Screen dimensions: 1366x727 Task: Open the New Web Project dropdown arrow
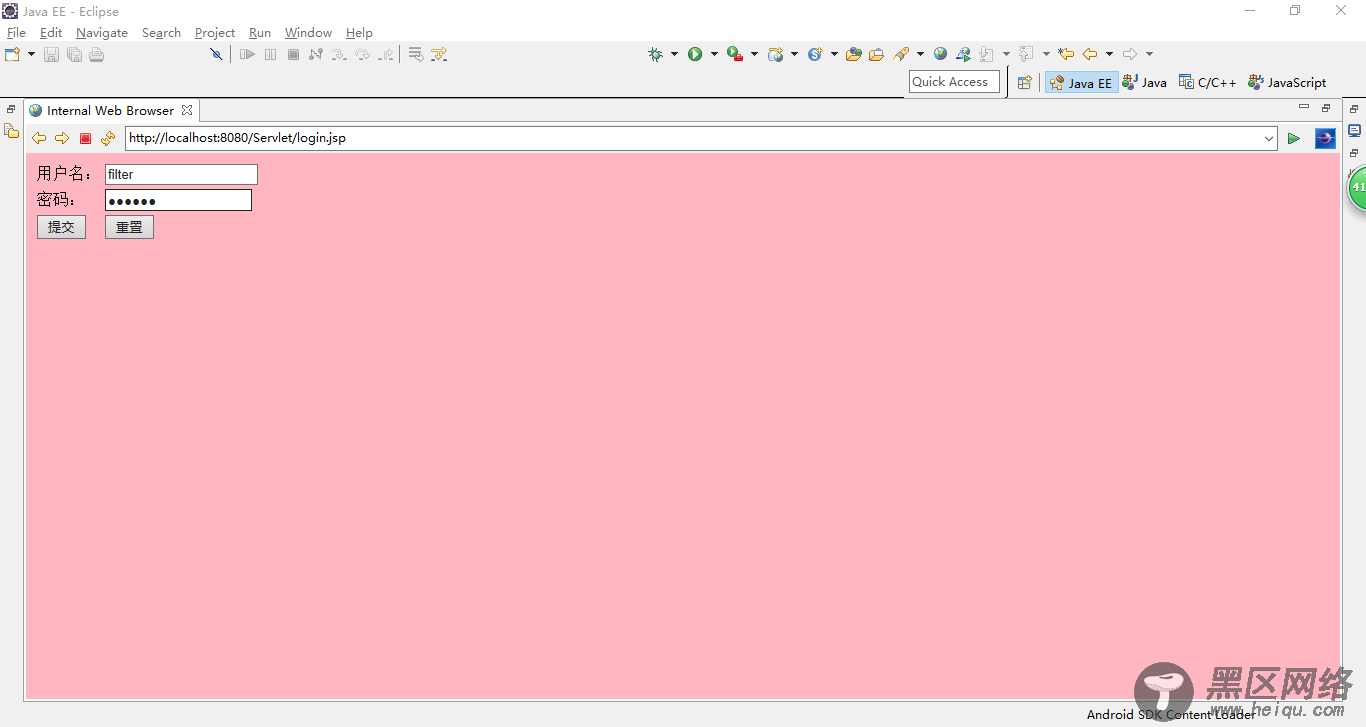click(794, 54)
